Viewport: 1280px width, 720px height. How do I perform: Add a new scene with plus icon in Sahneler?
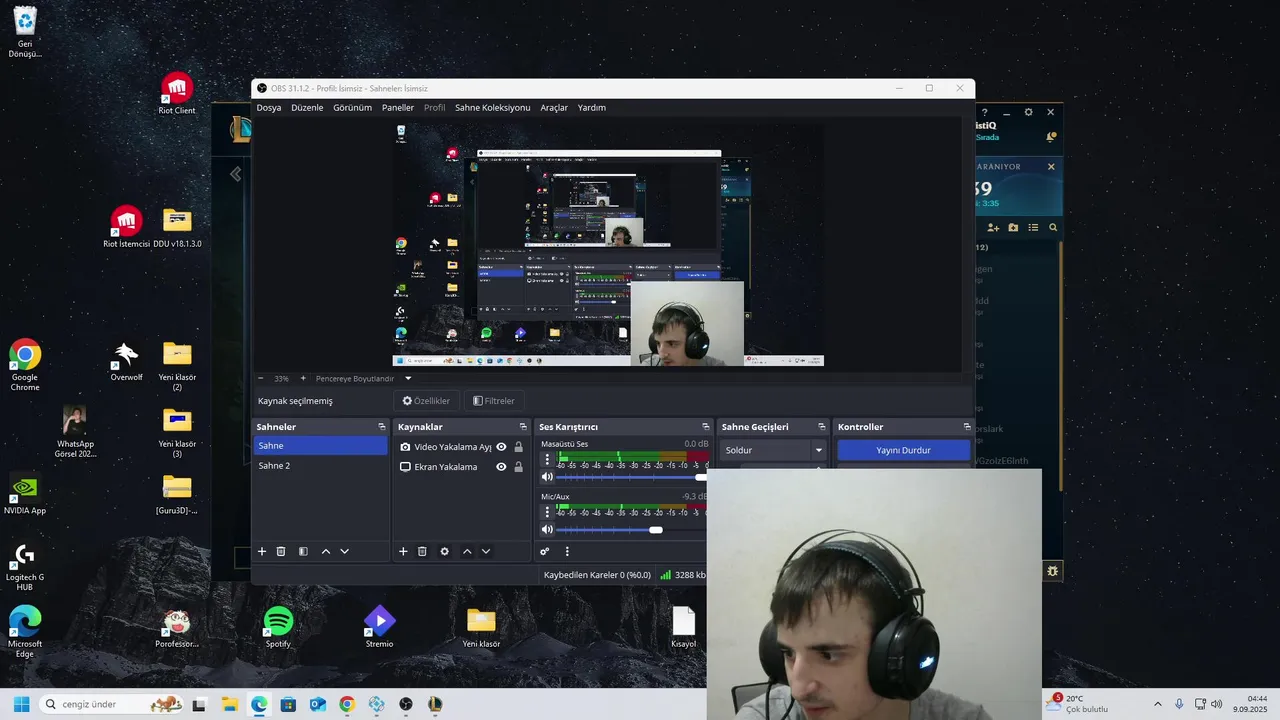coord(262,551)
